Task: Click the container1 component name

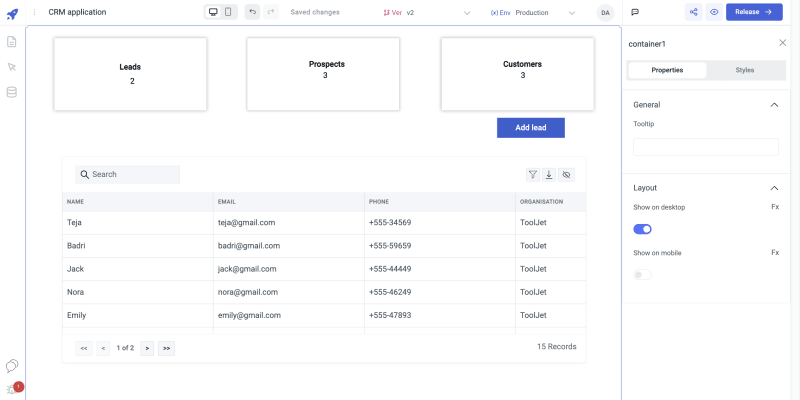Action: tap(647, 44)
